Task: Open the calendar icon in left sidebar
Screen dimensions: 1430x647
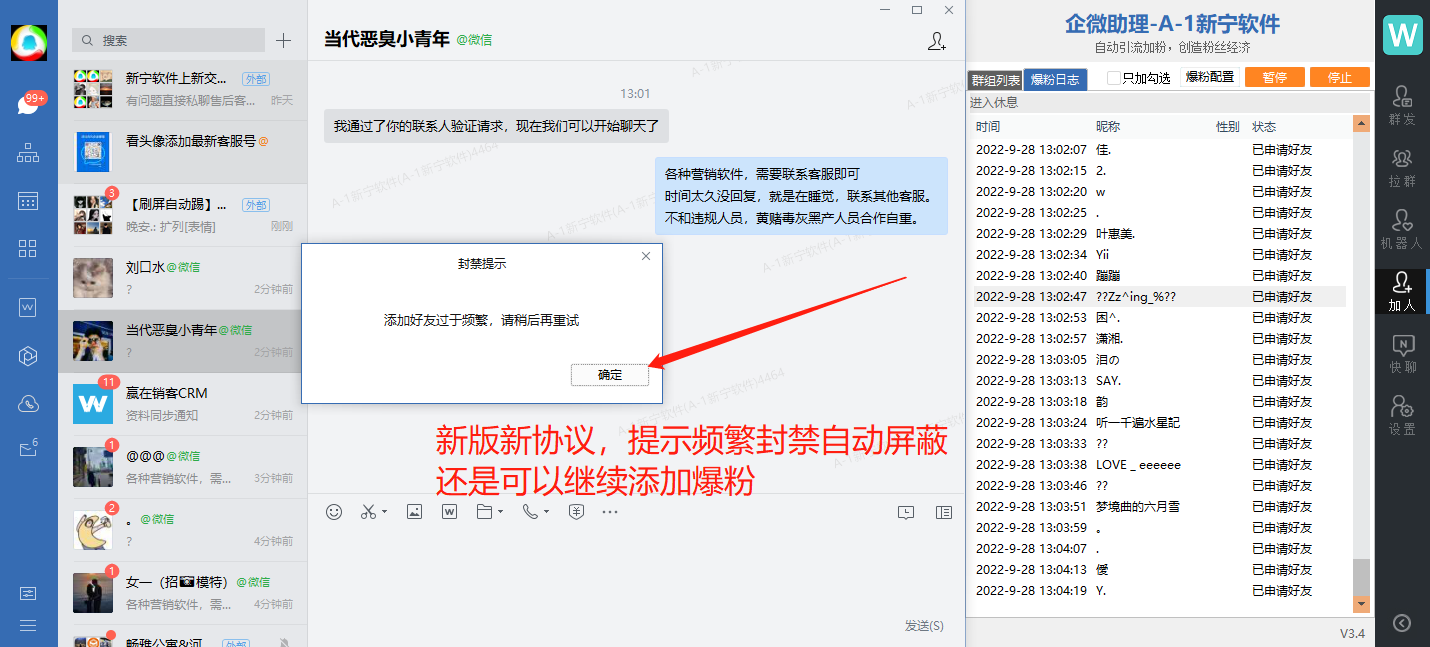Action: click(28, 201)
